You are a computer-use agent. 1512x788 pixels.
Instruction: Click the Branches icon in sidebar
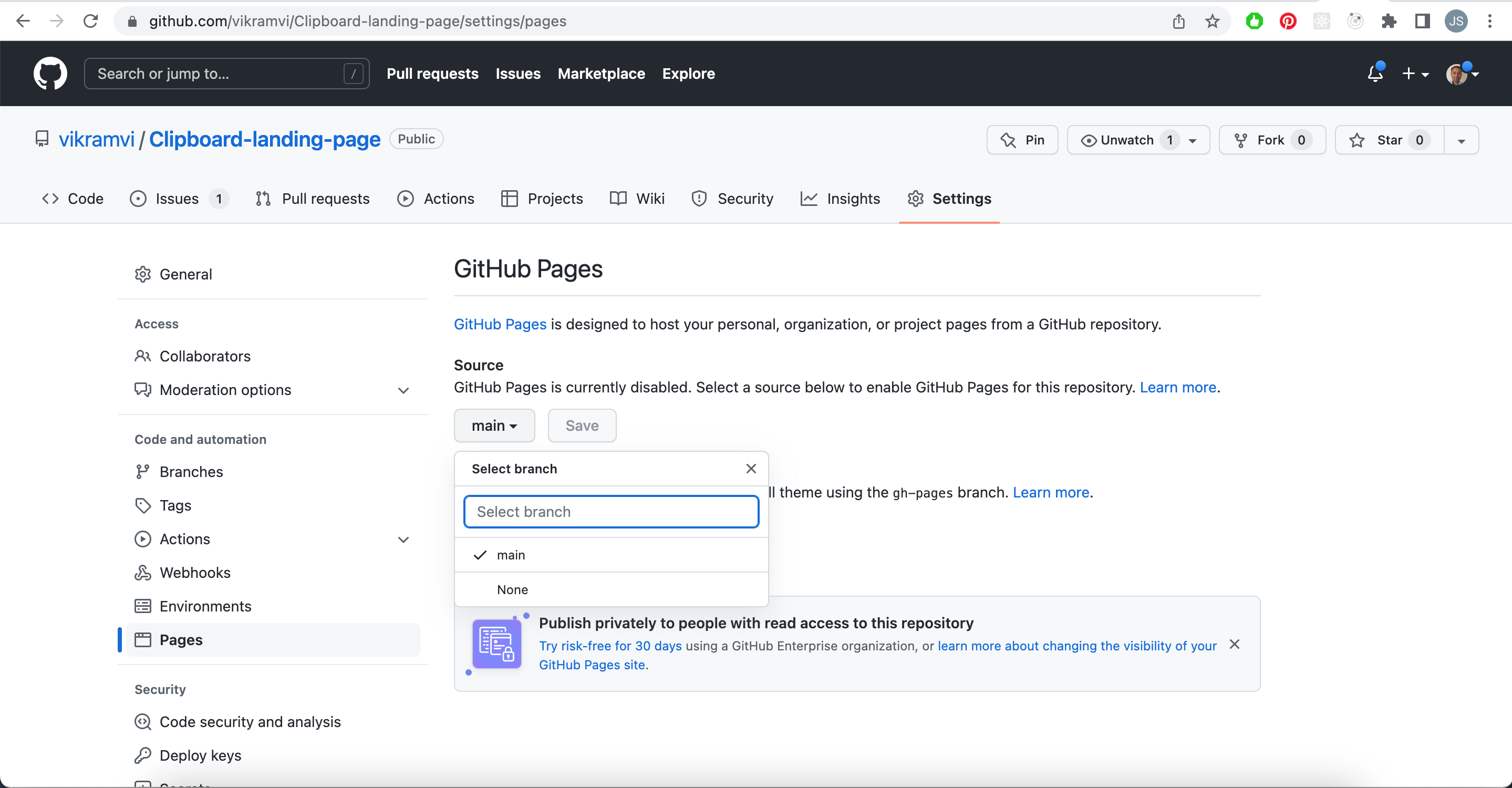143,471
